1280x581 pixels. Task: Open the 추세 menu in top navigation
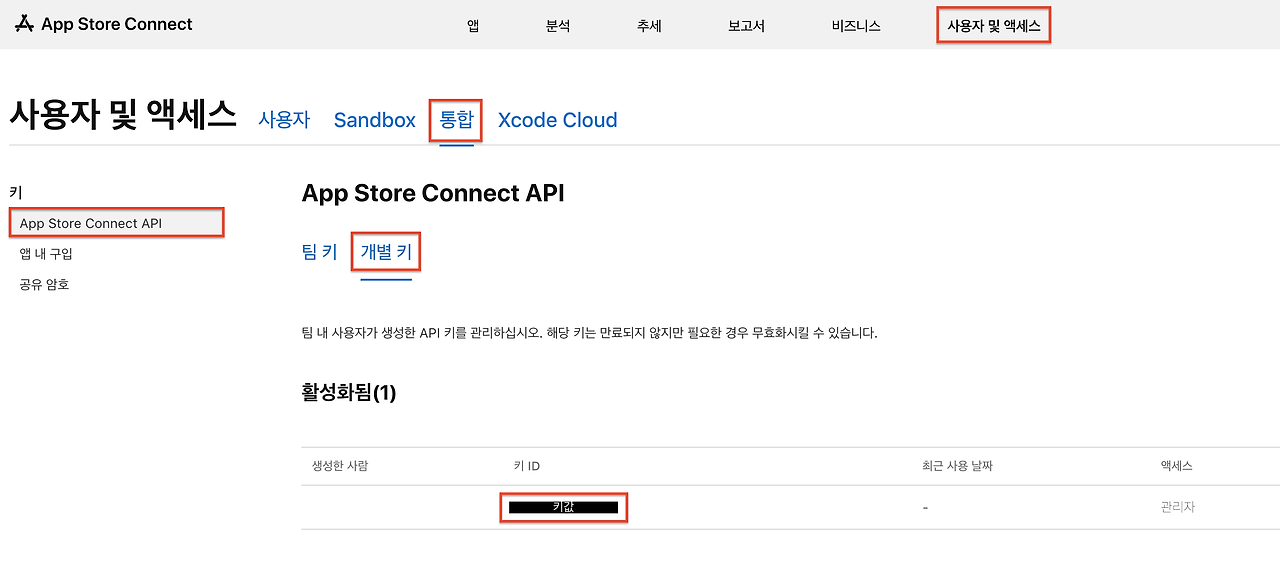pyautogui.click(x=649, y=26)
